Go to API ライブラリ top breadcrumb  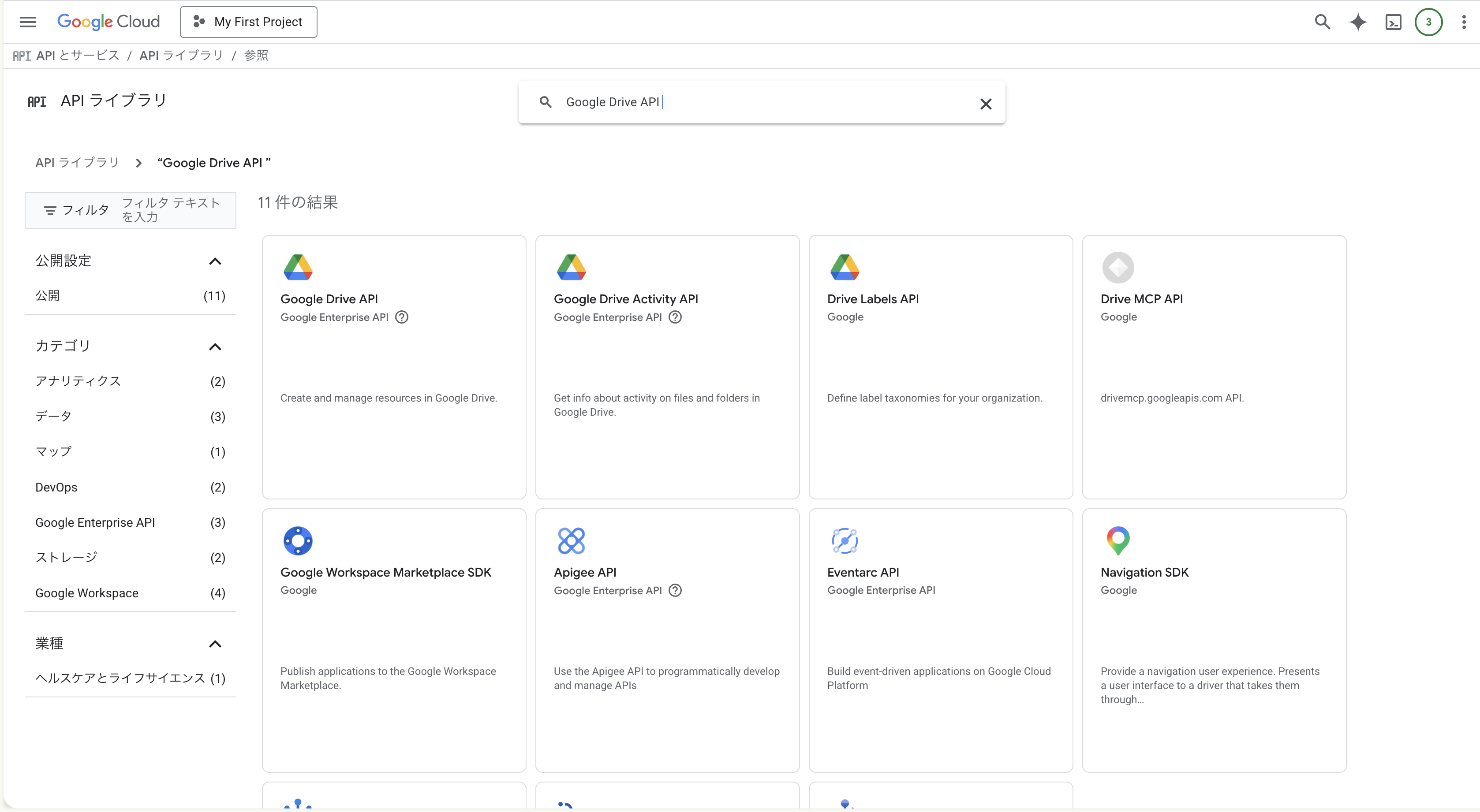pyautogui.click(x=181, y=56)
